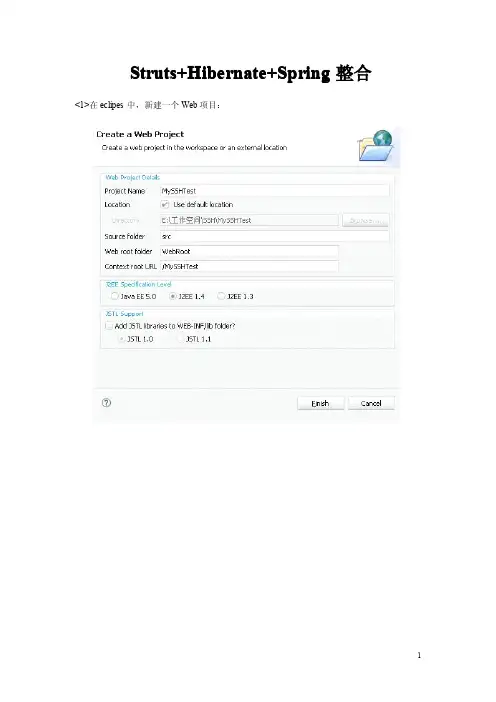Click the Directory path field
The image size is (496, 702).
click(249, 220)
